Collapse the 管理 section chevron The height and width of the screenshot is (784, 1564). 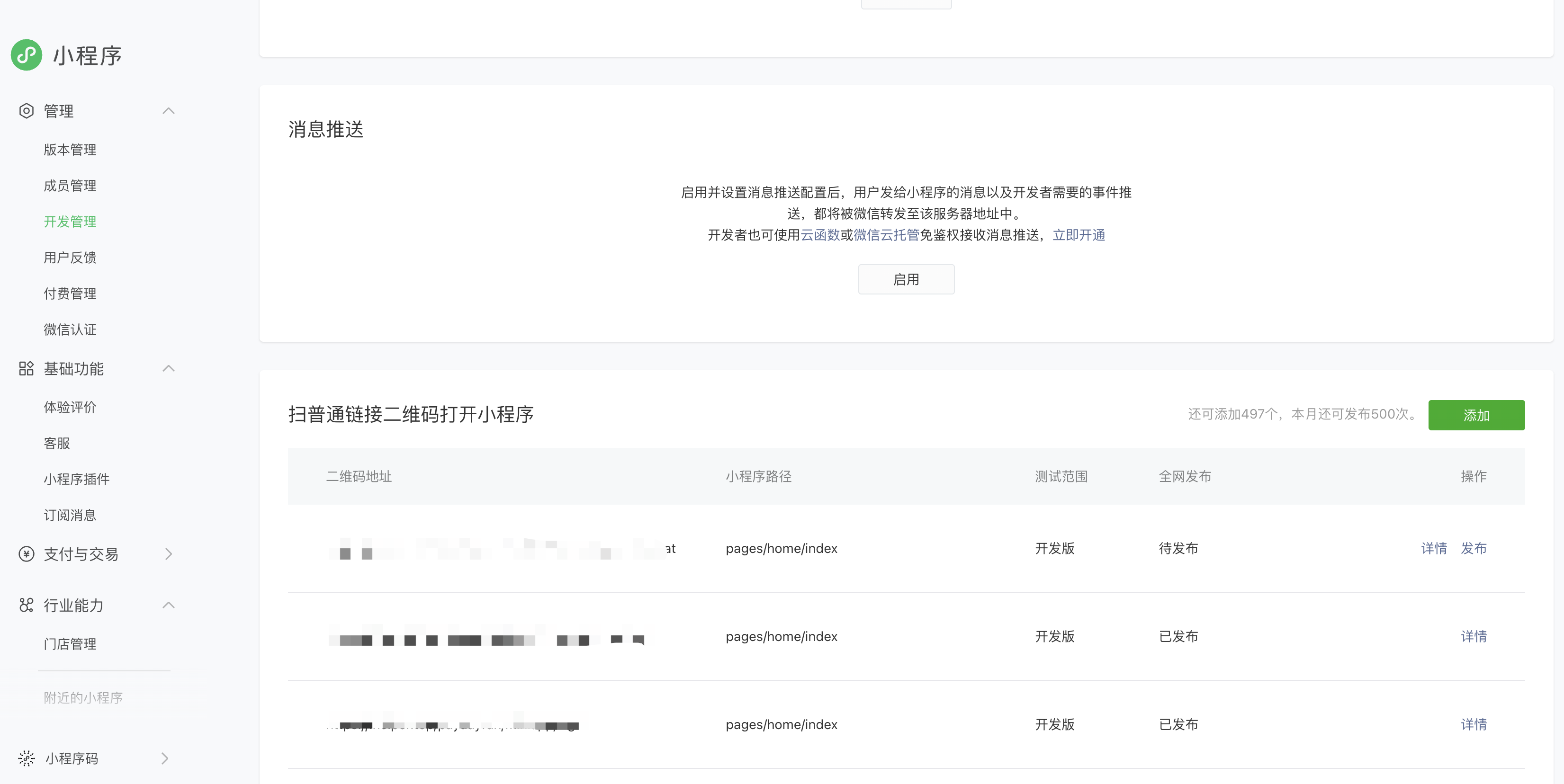[x=169, y=111]
